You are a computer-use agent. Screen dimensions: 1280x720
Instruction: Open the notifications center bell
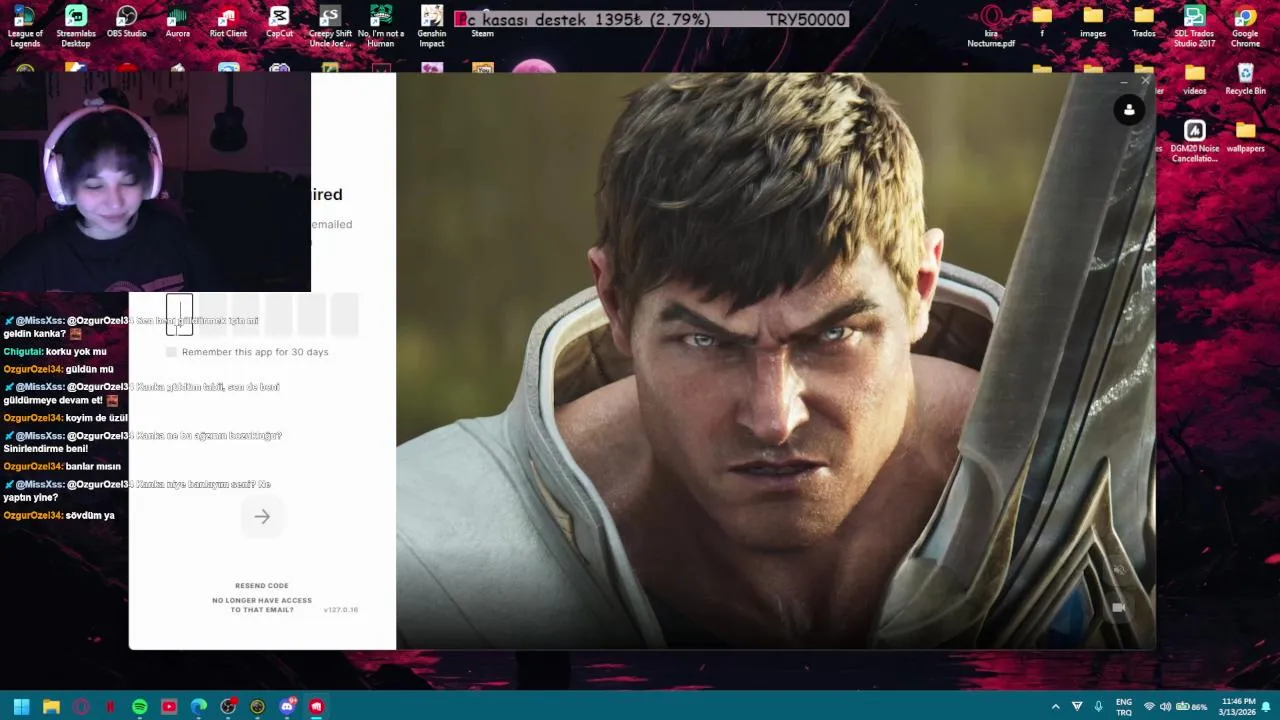(x=1265, y=707)
